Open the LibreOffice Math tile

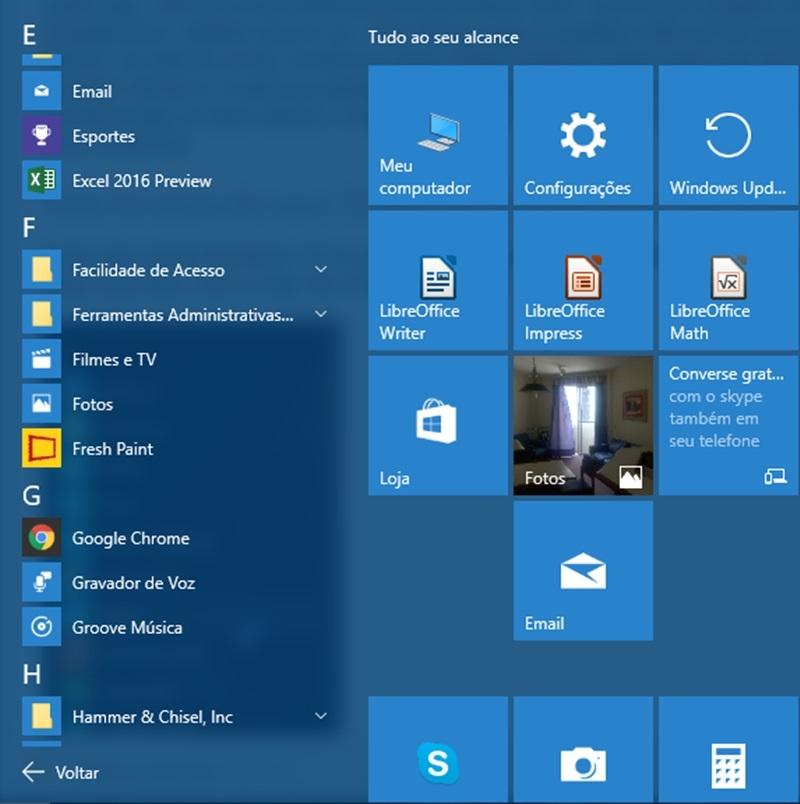[728, 280]
